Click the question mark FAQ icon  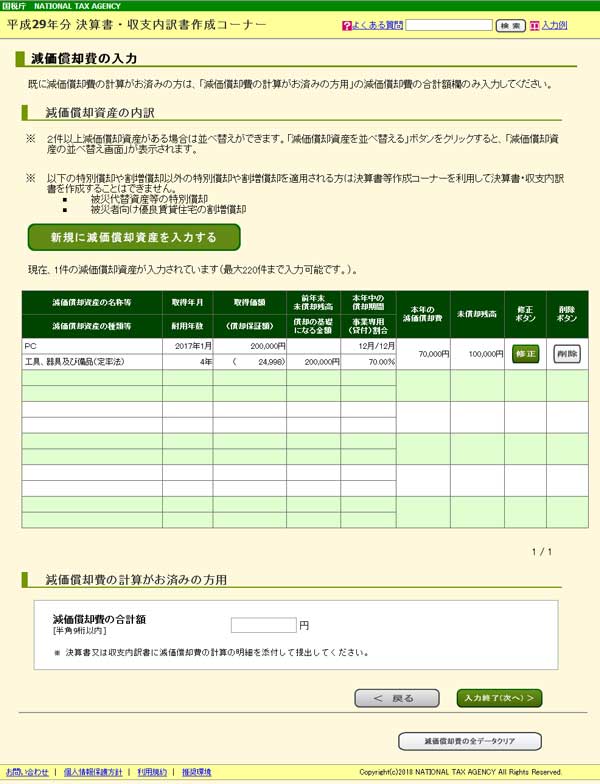(346, 25)
